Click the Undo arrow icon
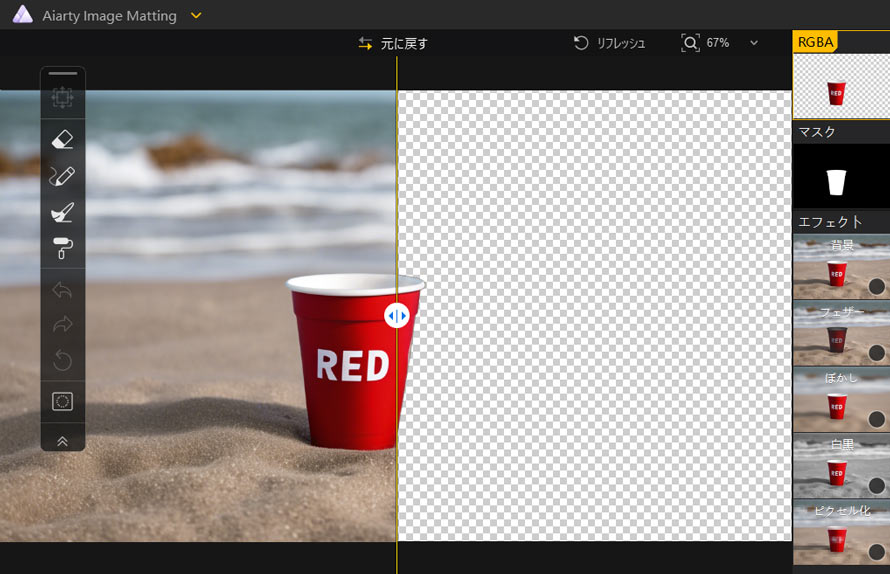 click(62, 290)
